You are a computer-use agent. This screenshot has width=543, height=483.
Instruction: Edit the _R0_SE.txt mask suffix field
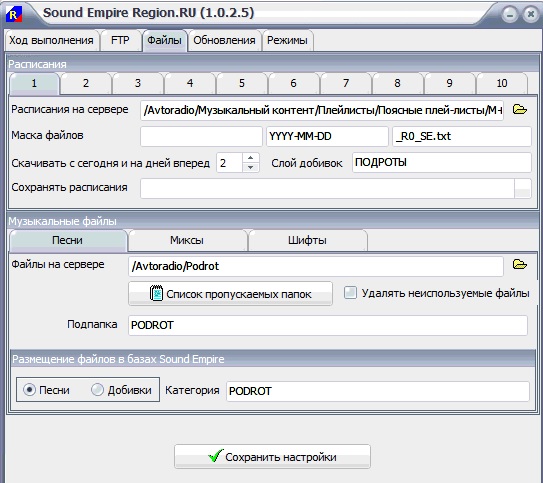(462, 136)
